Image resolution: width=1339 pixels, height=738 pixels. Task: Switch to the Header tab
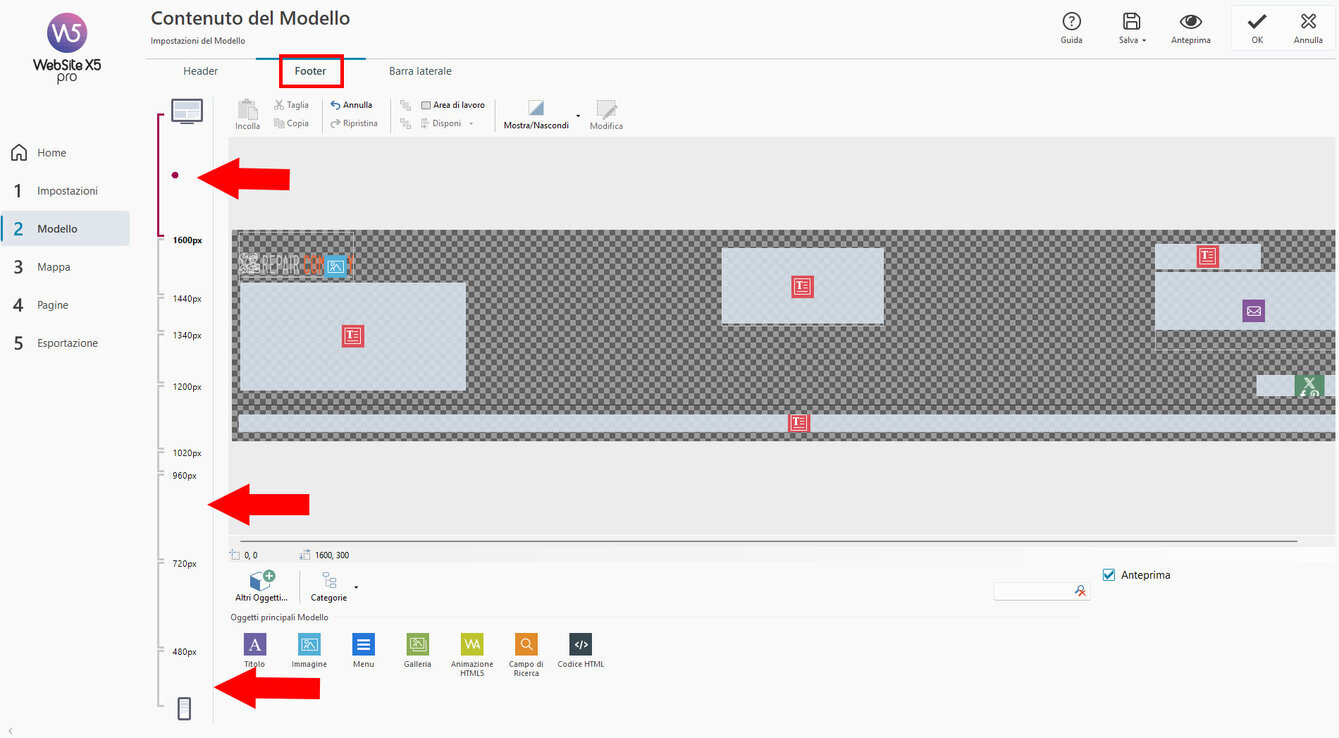tap(200, 72)
